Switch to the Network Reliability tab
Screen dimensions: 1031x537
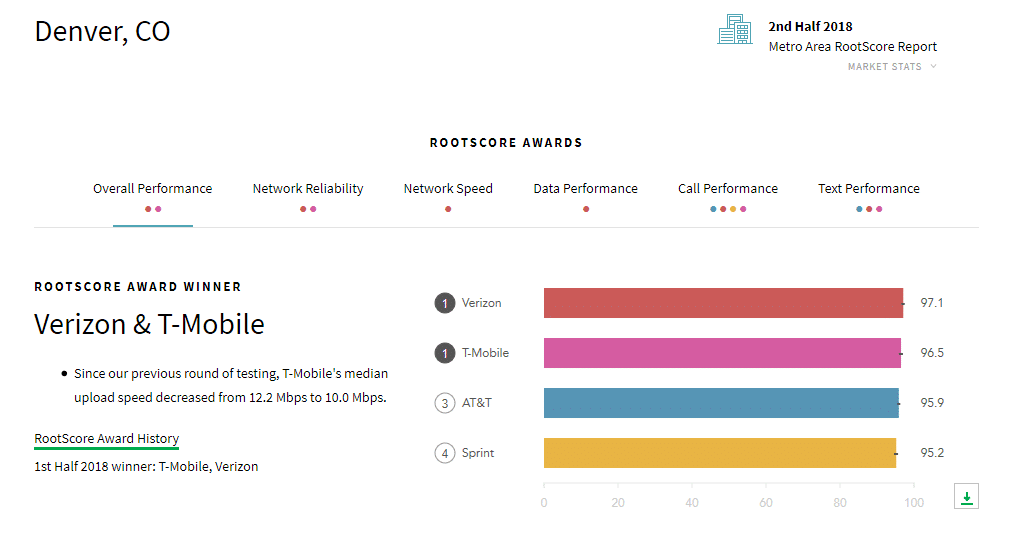(308, 189)
